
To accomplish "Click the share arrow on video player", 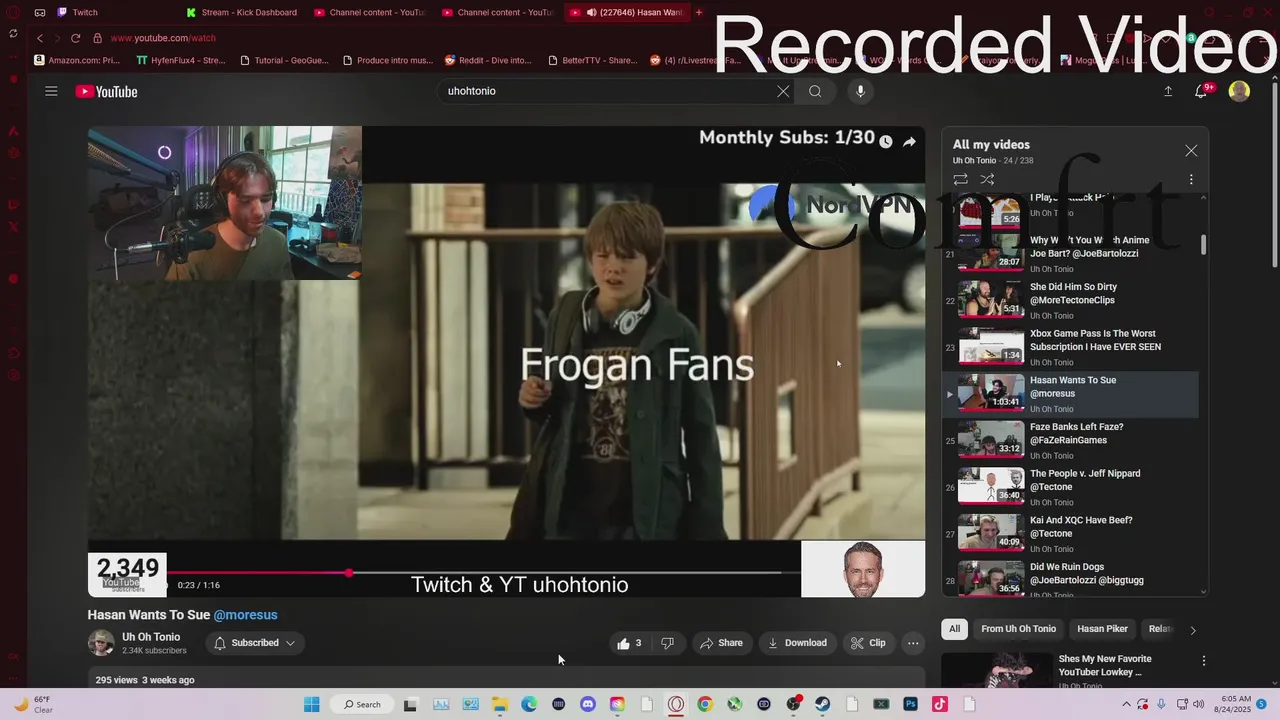I will (909, 142).
